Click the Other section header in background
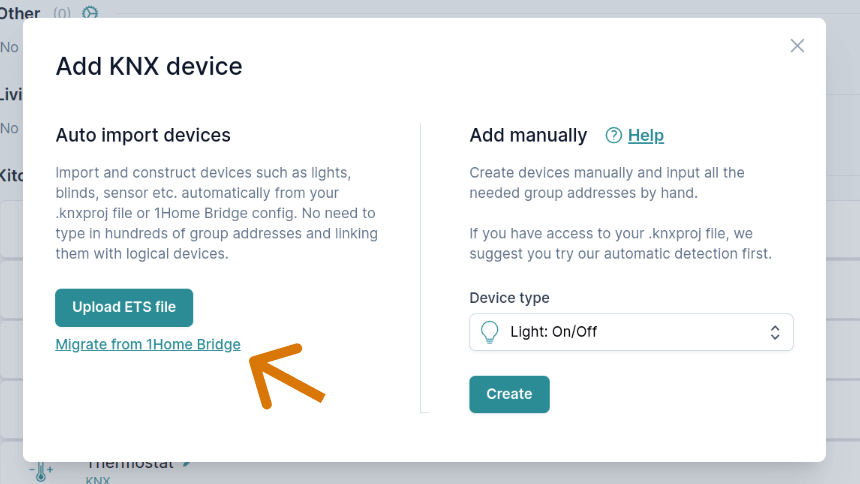The height and width of the screenshot is (484, 860). (21, 13)
